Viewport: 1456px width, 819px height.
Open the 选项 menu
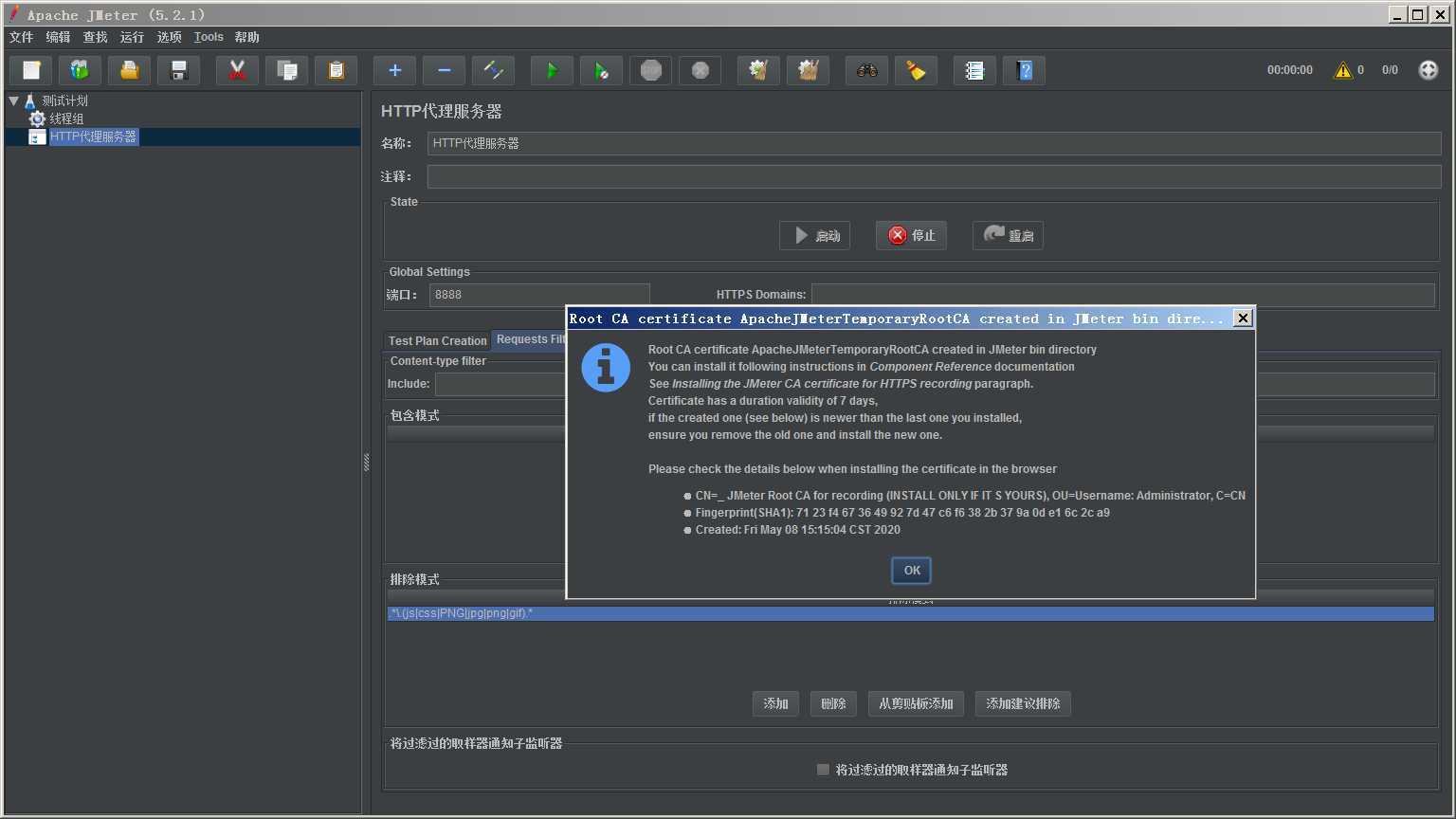[169, 37]
